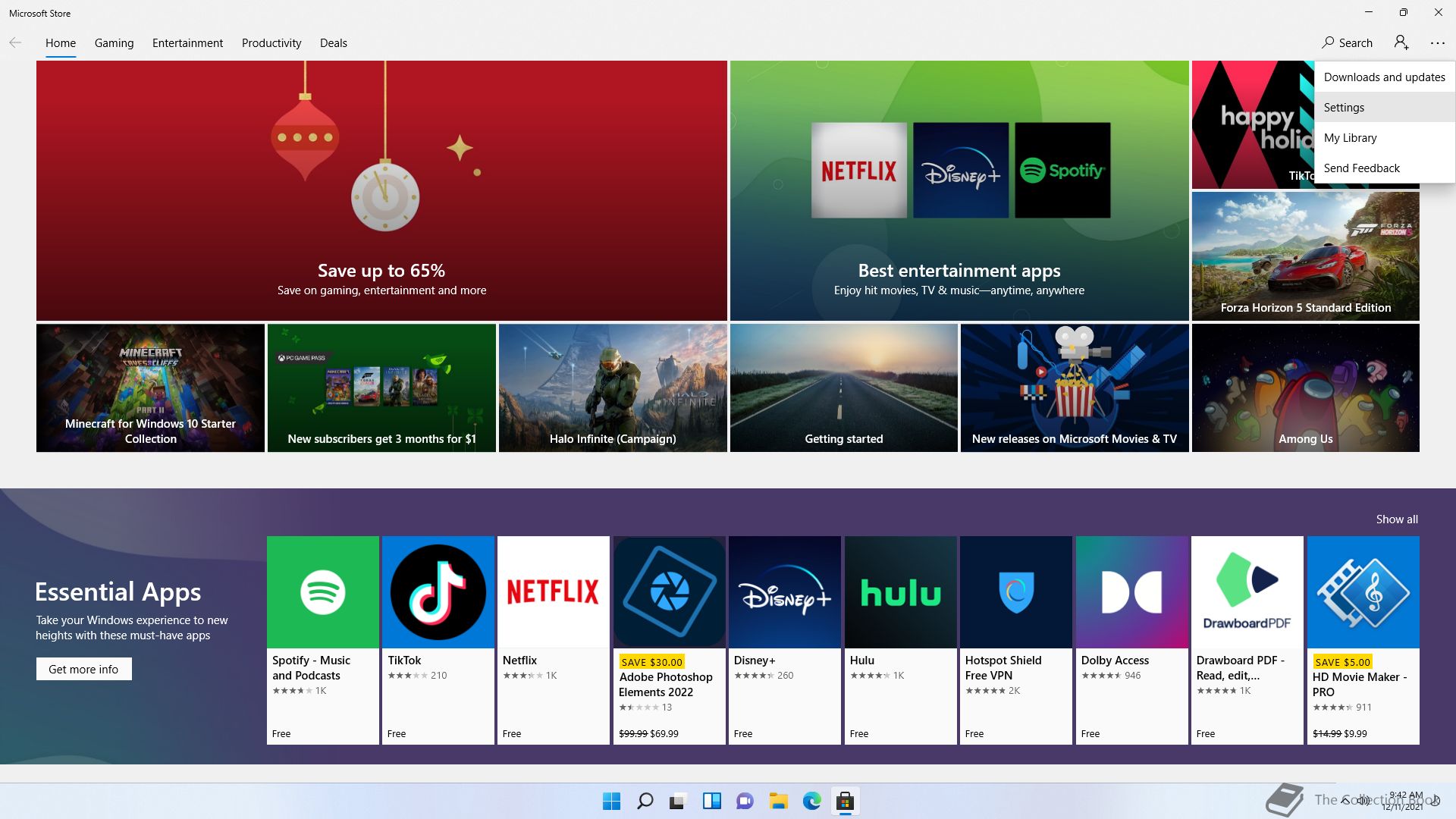Open taskbar Search icon
This screenshot has width=1456, height=819.
645,801
